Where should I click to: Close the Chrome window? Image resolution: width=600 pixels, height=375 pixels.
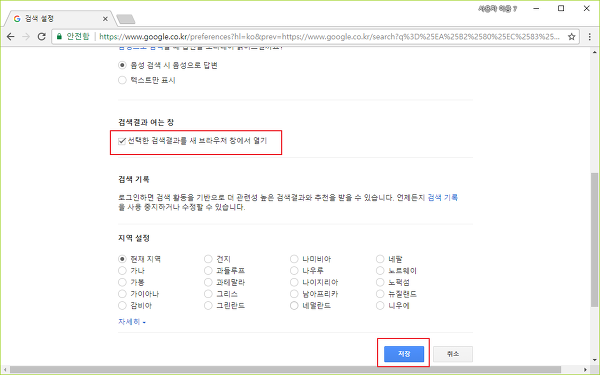pyautogui.click(x=586, y=8)
